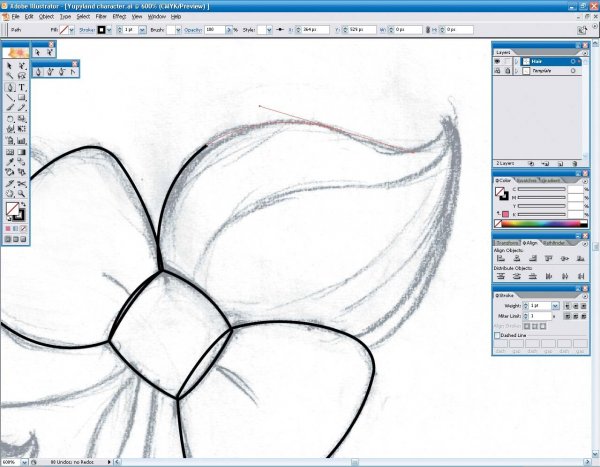
Task: Open the Effect menu
Action: (x=119, y=17)
